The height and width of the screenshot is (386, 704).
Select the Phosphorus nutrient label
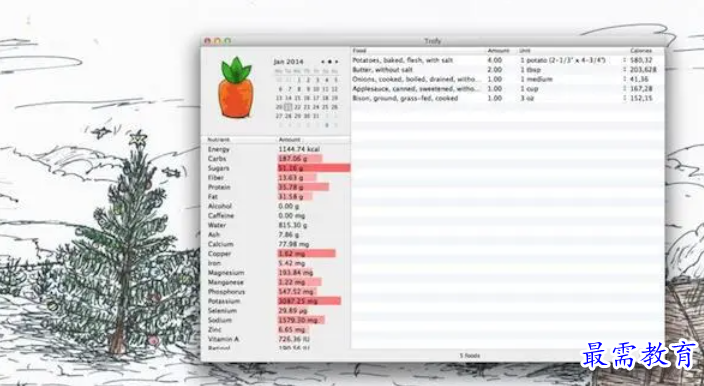[227, 292]
